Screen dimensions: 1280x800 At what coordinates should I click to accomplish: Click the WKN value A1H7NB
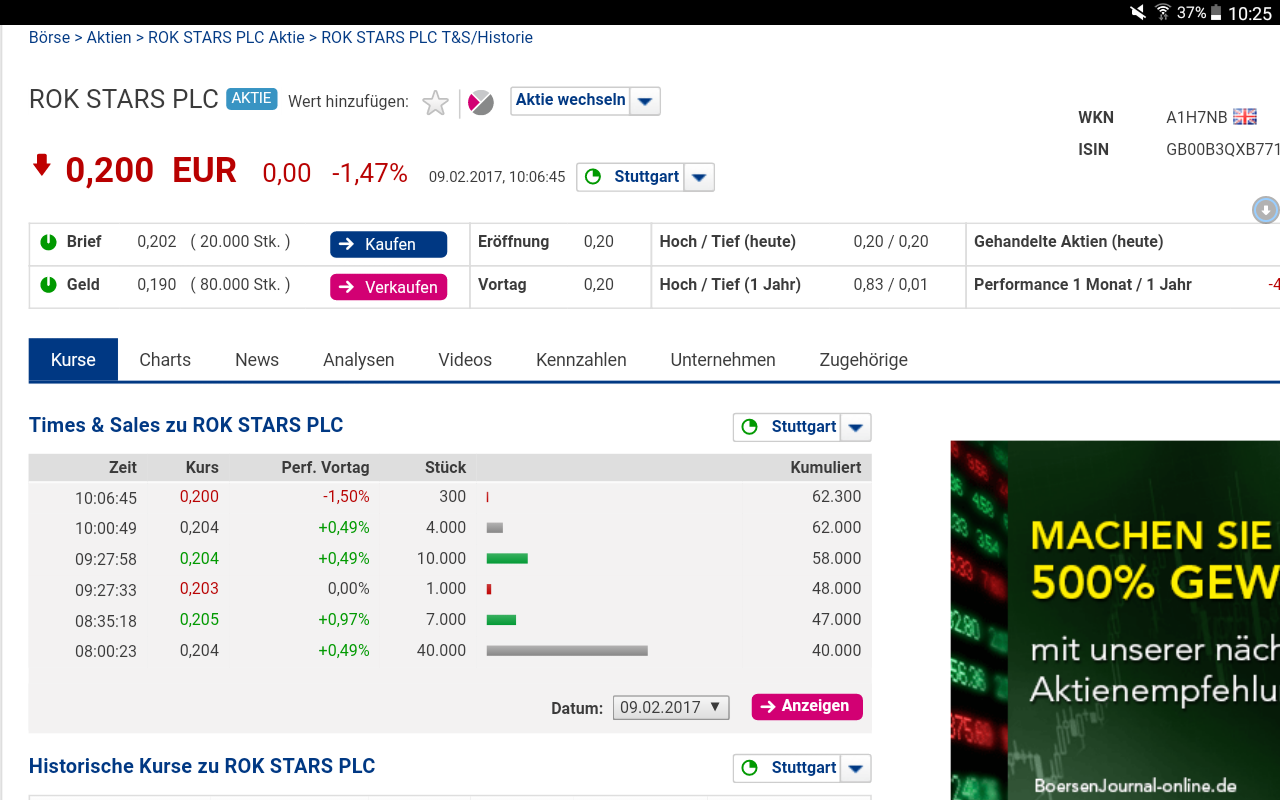pyautogui.click(x=1196, y=118)
